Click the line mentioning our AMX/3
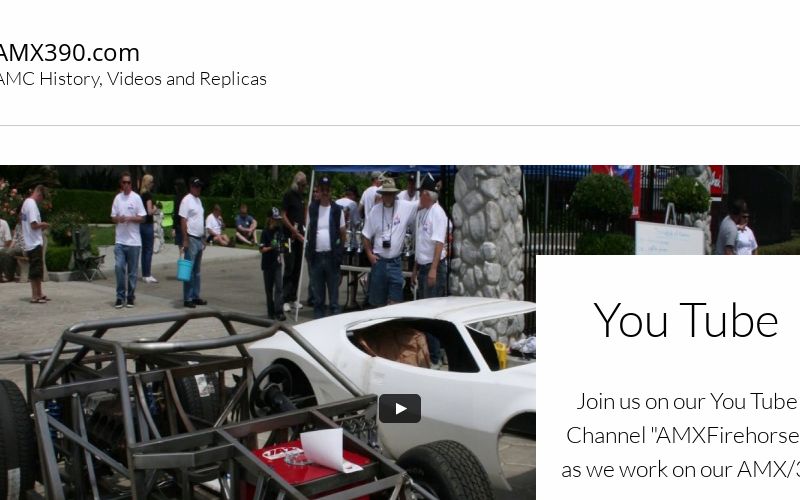Viewport: 800px width, 500px height. coord(680,469)
